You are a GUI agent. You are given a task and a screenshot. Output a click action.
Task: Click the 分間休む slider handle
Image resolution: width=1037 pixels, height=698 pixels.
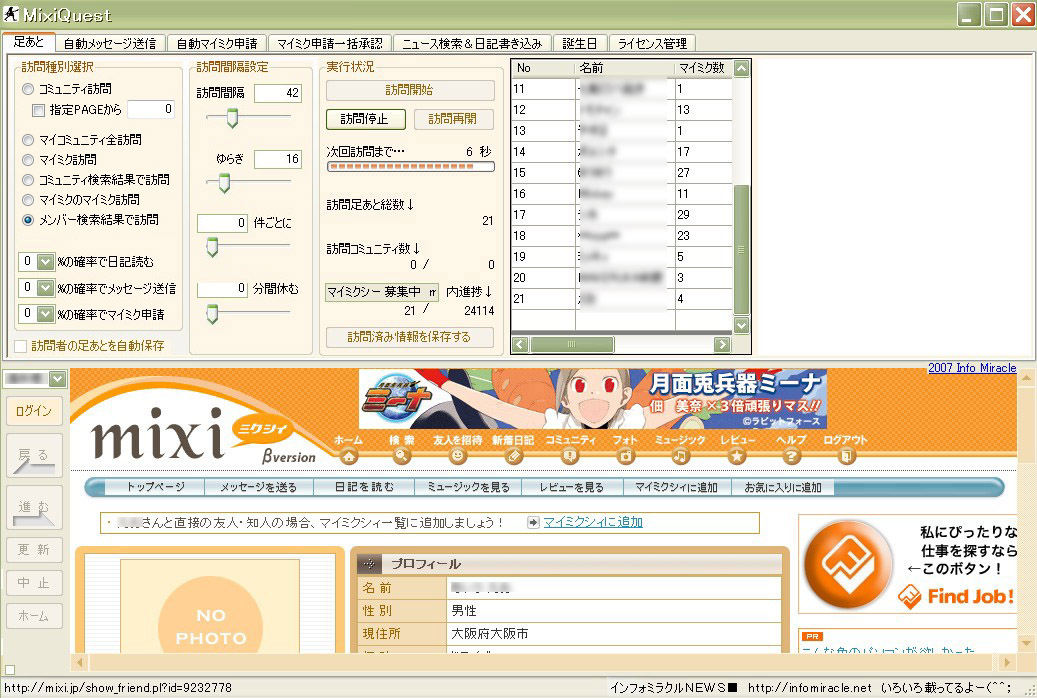(212, 314)
